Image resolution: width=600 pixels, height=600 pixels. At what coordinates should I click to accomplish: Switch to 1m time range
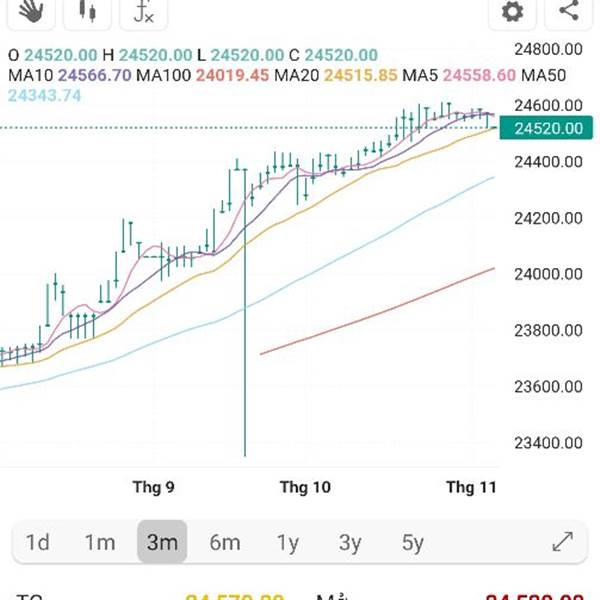(100, 542)
